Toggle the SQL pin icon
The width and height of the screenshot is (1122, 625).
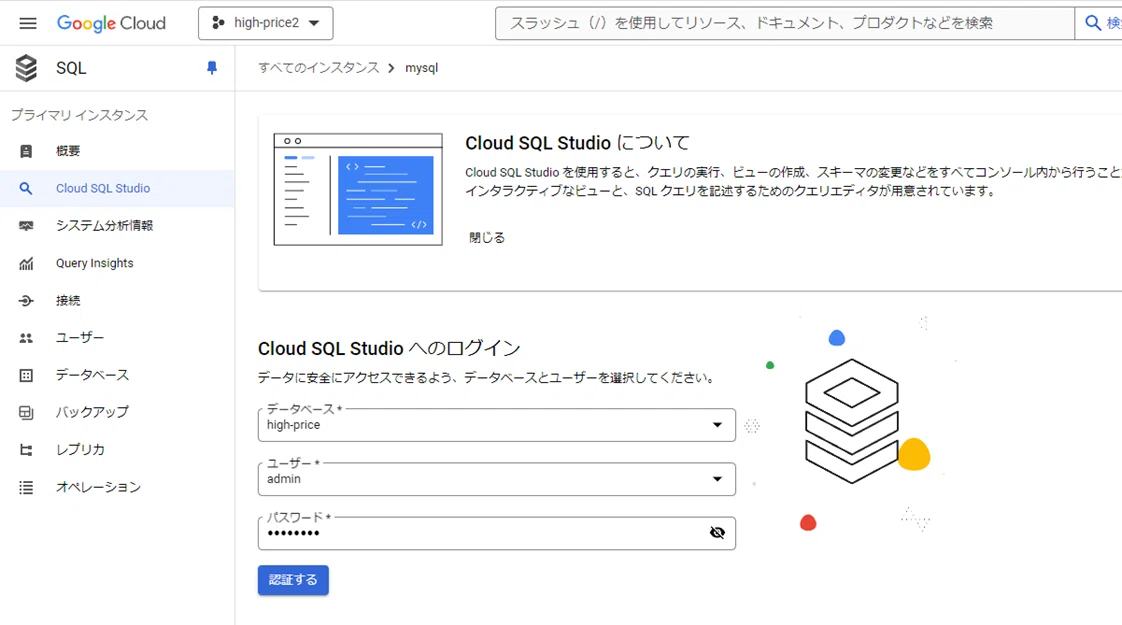(x=212, y=68)
